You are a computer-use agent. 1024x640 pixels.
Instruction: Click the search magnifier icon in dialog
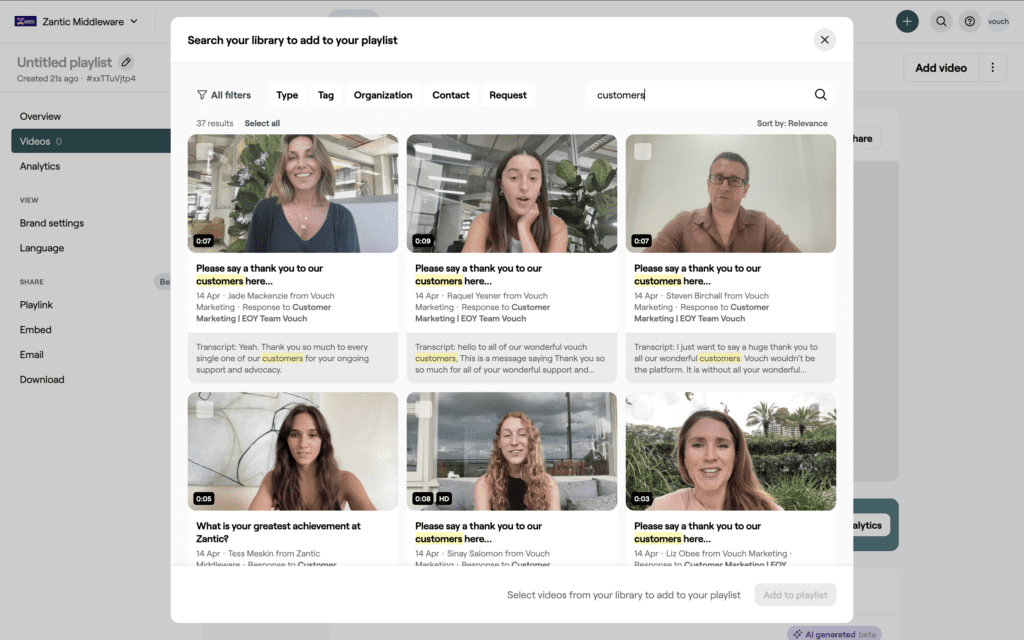coord(820,95)
